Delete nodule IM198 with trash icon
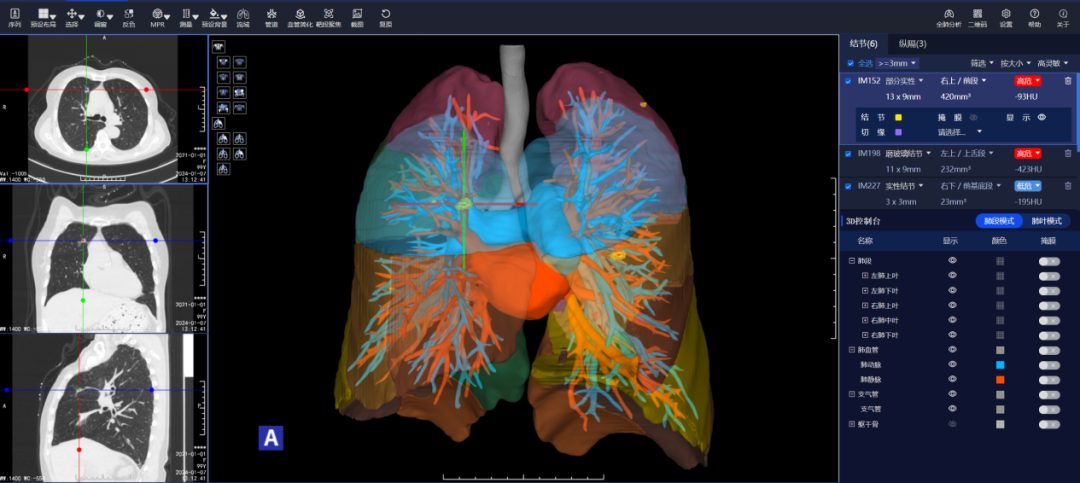1080x483 pixels. (x=1068, y=153)
